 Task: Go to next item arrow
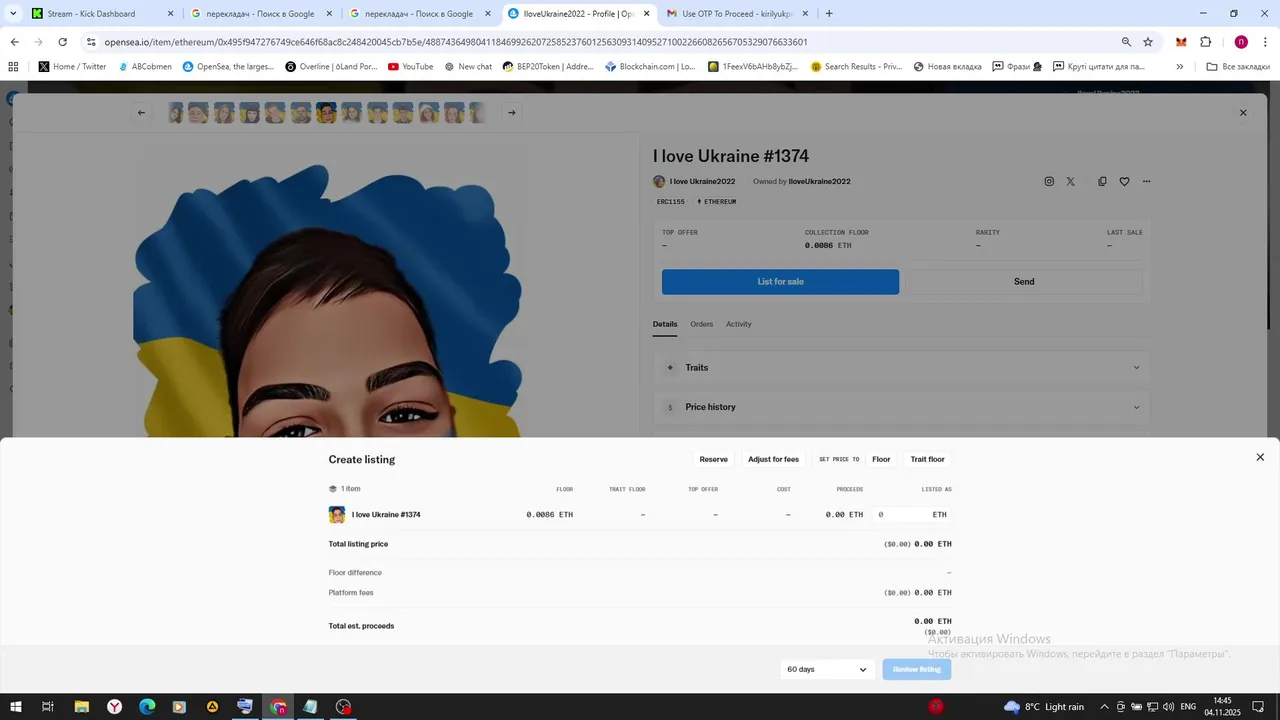(x=511, y=113)
